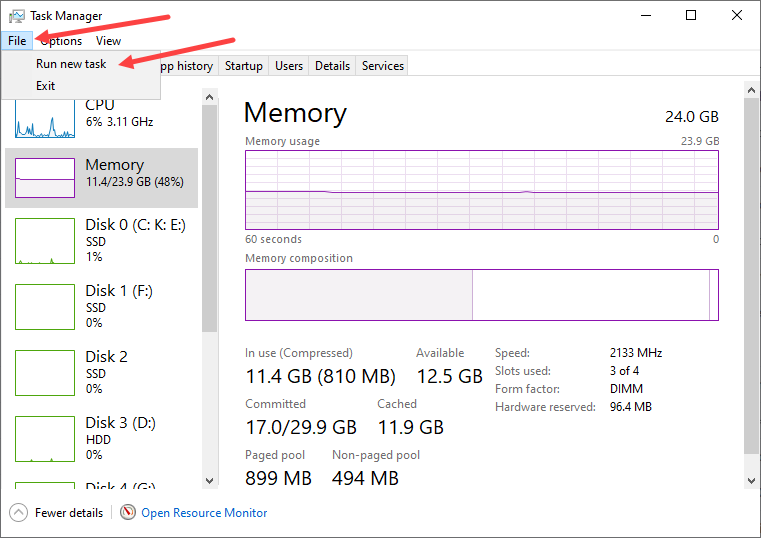Open the Disk 0 (C: K: E:) graph
This screenshot has width=761, height=538.
(45, 241)
